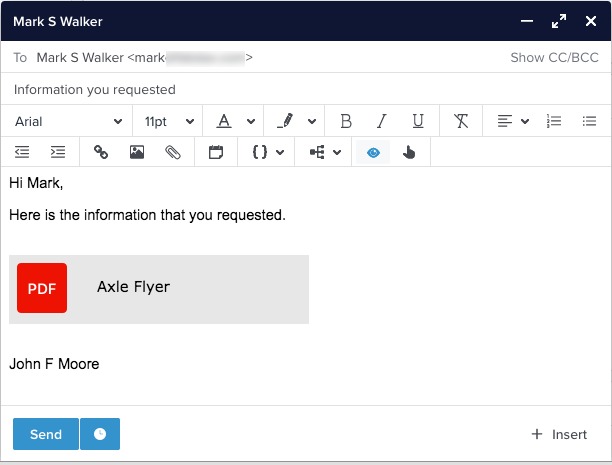This screenshot has width=612, height=465.
Task: Open the Insert menu
Action: (x=559, y=434)
